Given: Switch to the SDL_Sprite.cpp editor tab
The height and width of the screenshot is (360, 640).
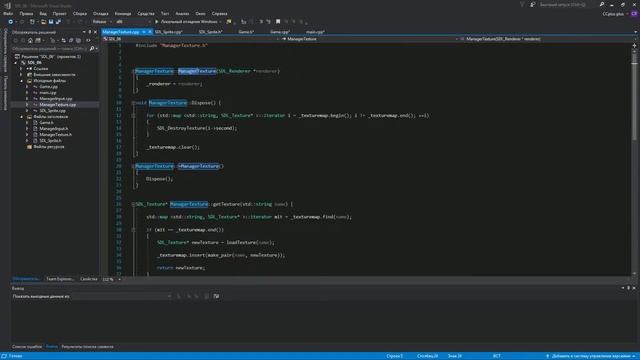Looking at the screenshot, I should pos(169,32).
